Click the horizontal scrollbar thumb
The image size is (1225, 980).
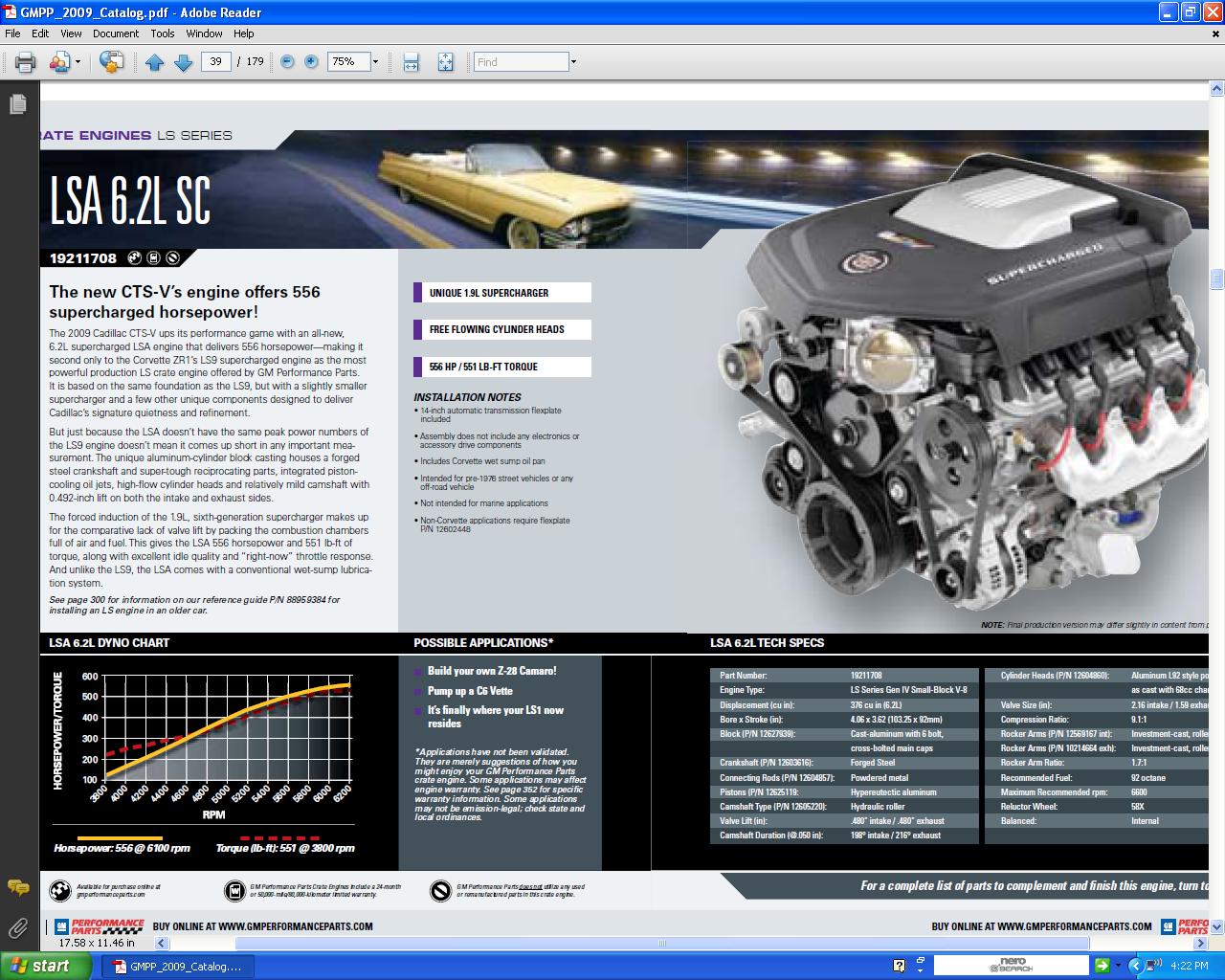[662, 943]
